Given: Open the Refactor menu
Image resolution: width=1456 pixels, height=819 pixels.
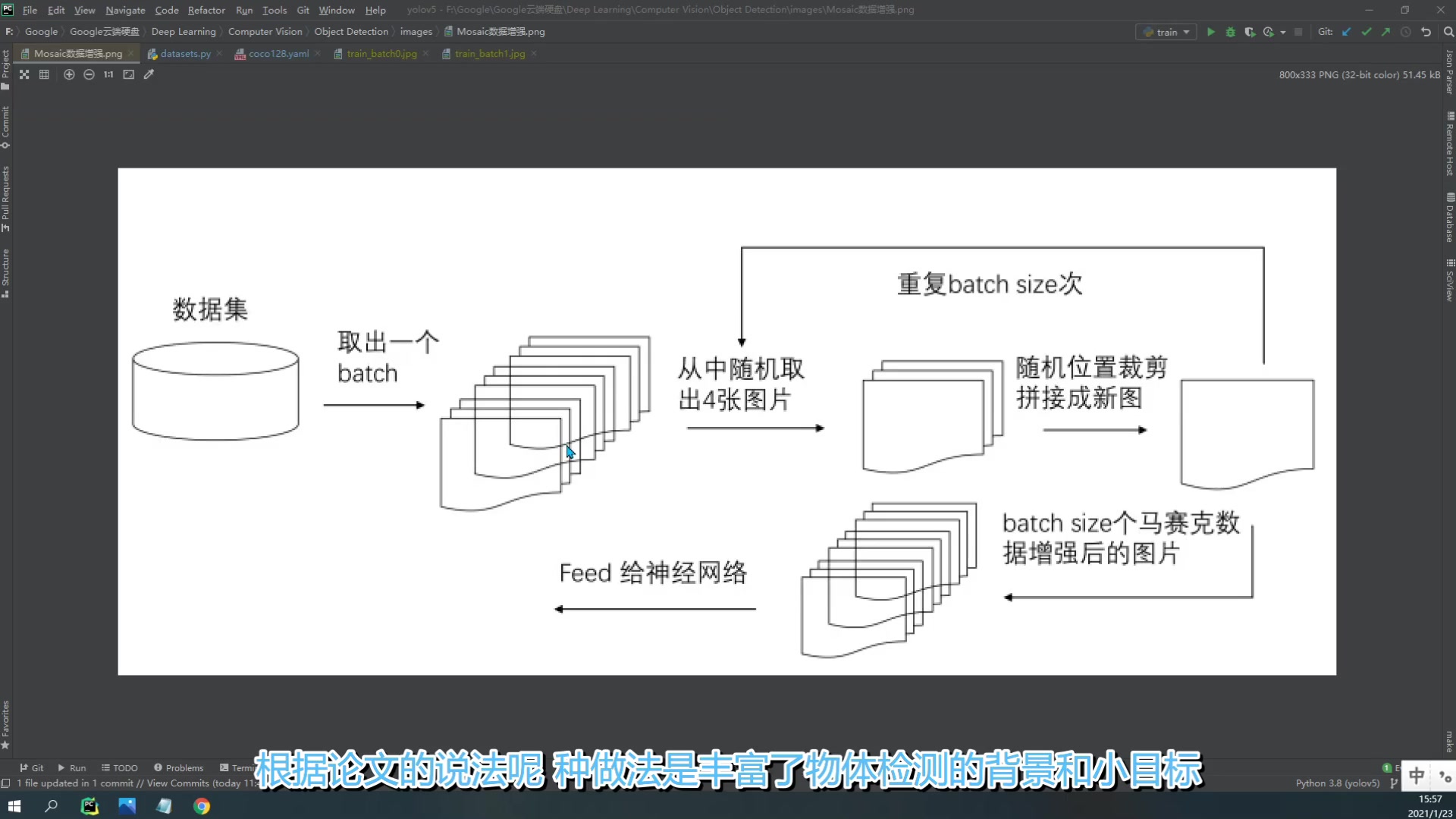Looking at the screenshot, I should click(x=206, y=10).
